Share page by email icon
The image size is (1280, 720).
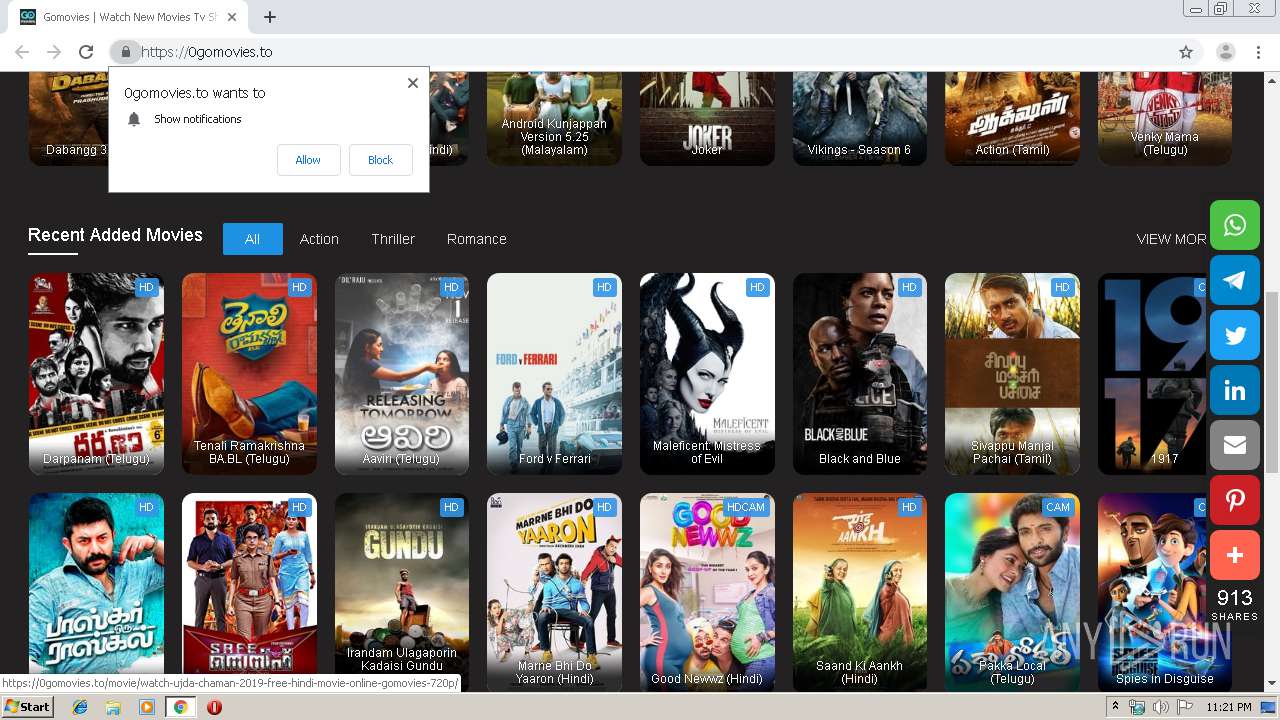coord(1235,445)
